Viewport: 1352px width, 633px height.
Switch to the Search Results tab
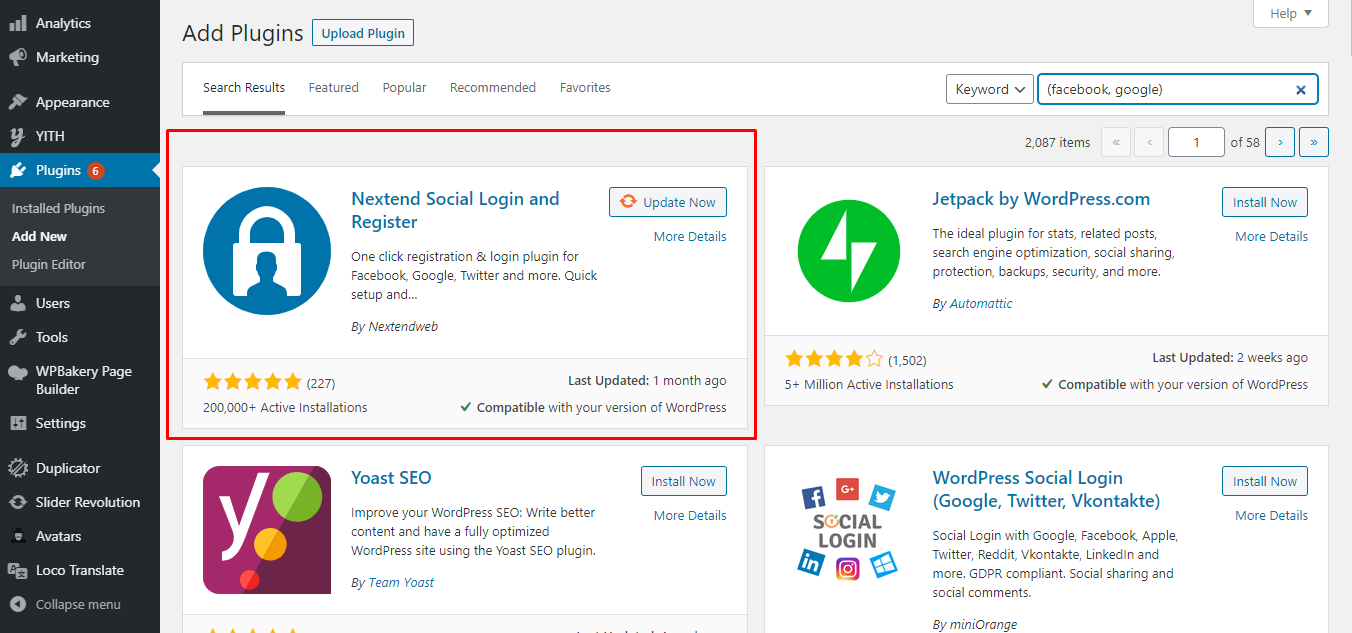click(244, 88)
